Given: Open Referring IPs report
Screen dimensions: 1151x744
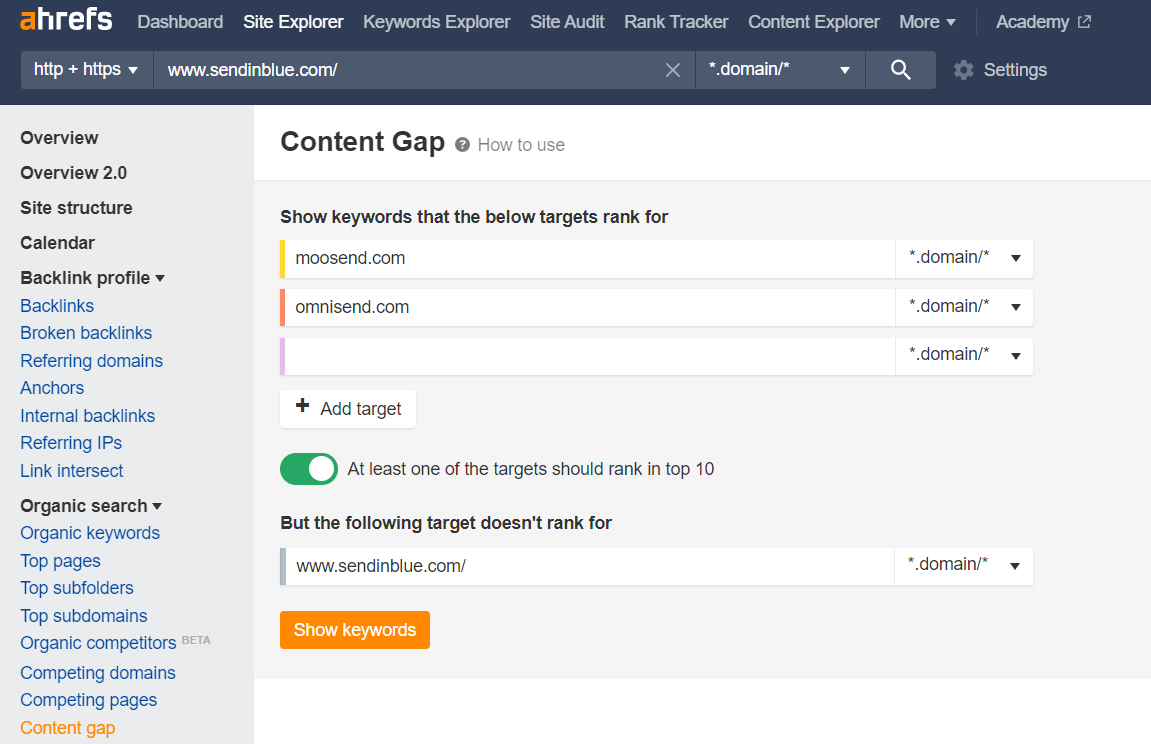Looking at the screenshot, I should point(71,443).
